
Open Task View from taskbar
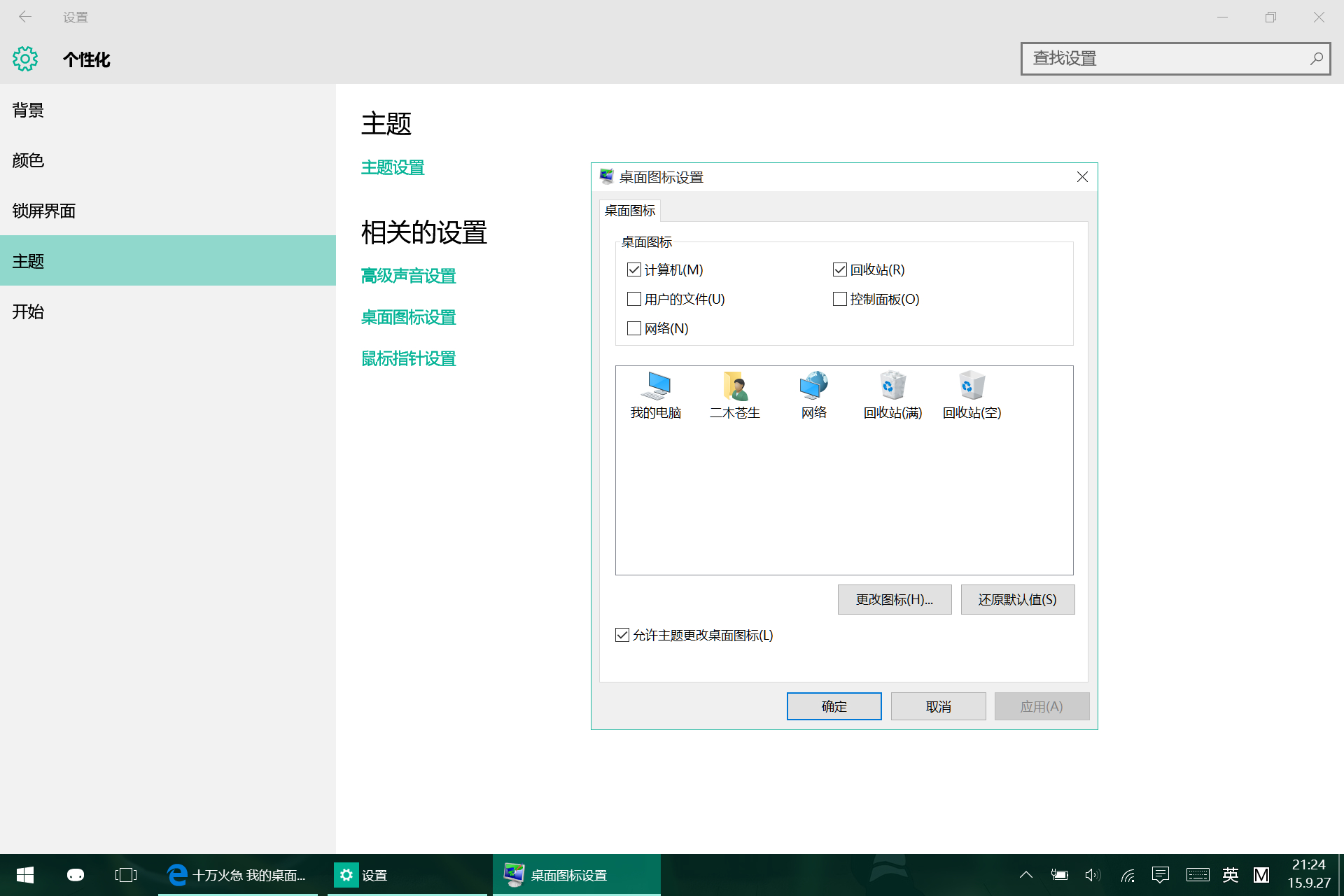[126, 875]
